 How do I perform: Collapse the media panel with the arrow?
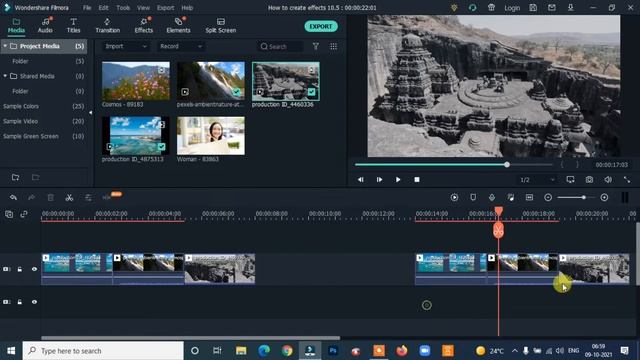coord(90,113)
